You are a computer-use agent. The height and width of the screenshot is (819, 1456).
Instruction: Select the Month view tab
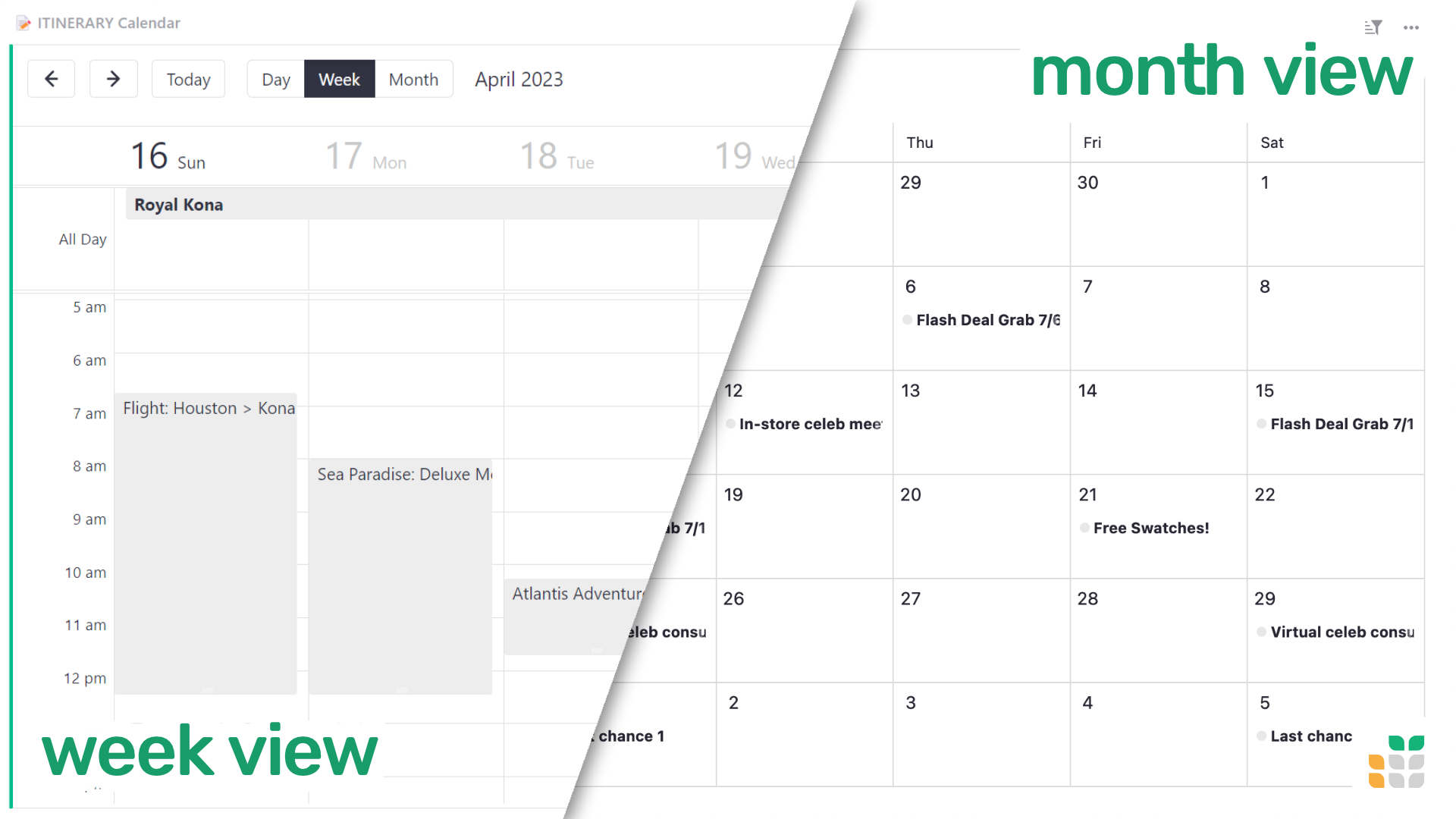click(412, 79)
